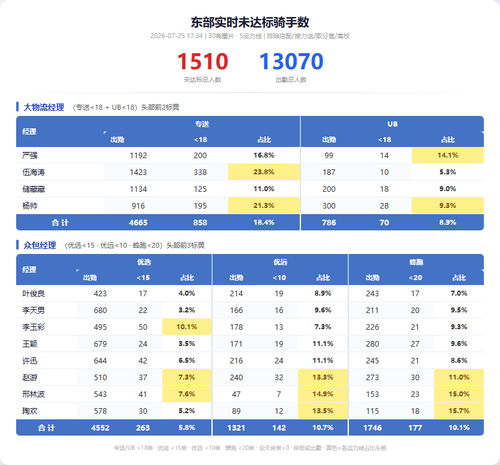Click the 未达标总人数 label
The height and width of the screenshot is (465, 500).
(x=202, y=80)
